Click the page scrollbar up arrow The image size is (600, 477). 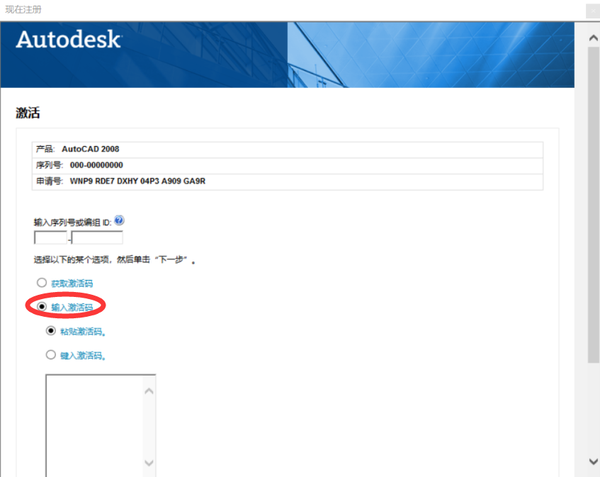[593, 38]
